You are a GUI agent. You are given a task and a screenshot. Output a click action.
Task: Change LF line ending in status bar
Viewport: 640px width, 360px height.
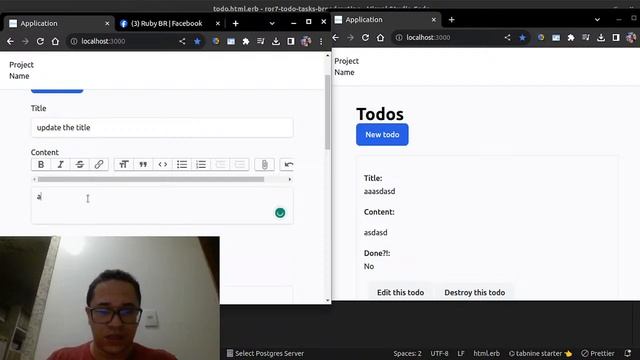pyautogui.click(x=461, y=353)
